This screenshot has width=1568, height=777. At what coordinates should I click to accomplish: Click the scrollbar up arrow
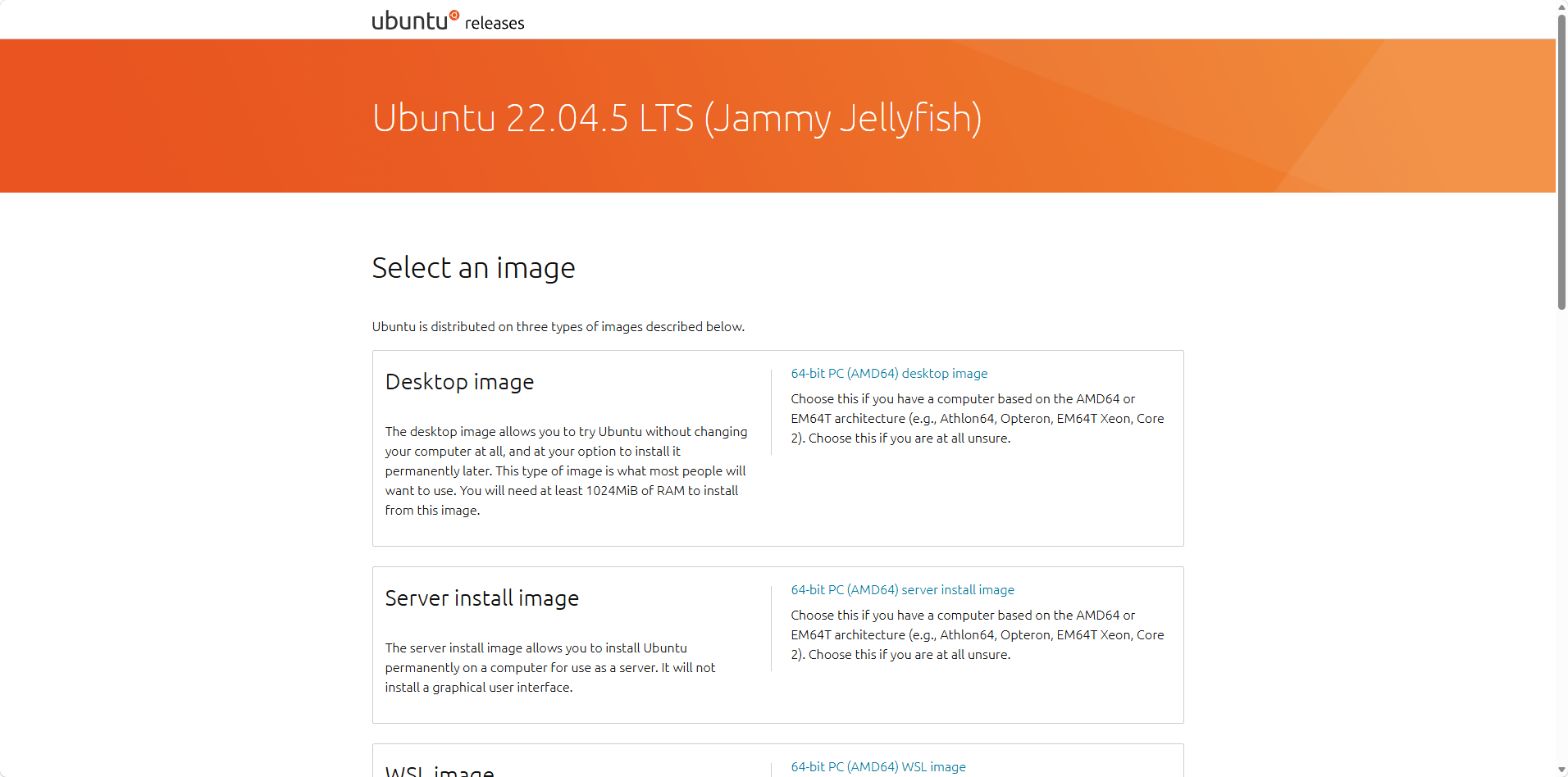1561,7
